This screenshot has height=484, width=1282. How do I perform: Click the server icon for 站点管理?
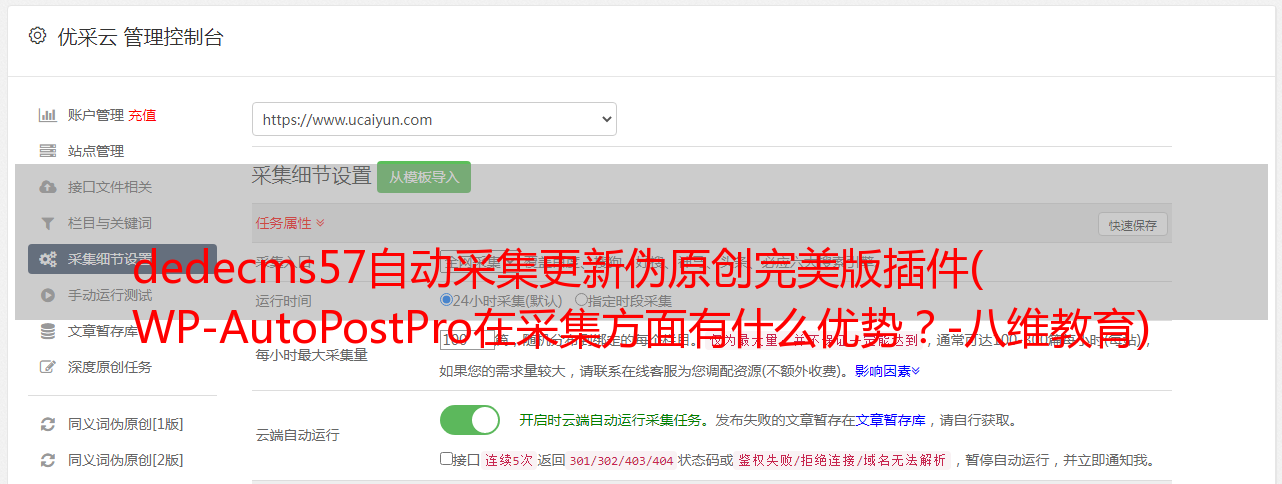point(47,151)
